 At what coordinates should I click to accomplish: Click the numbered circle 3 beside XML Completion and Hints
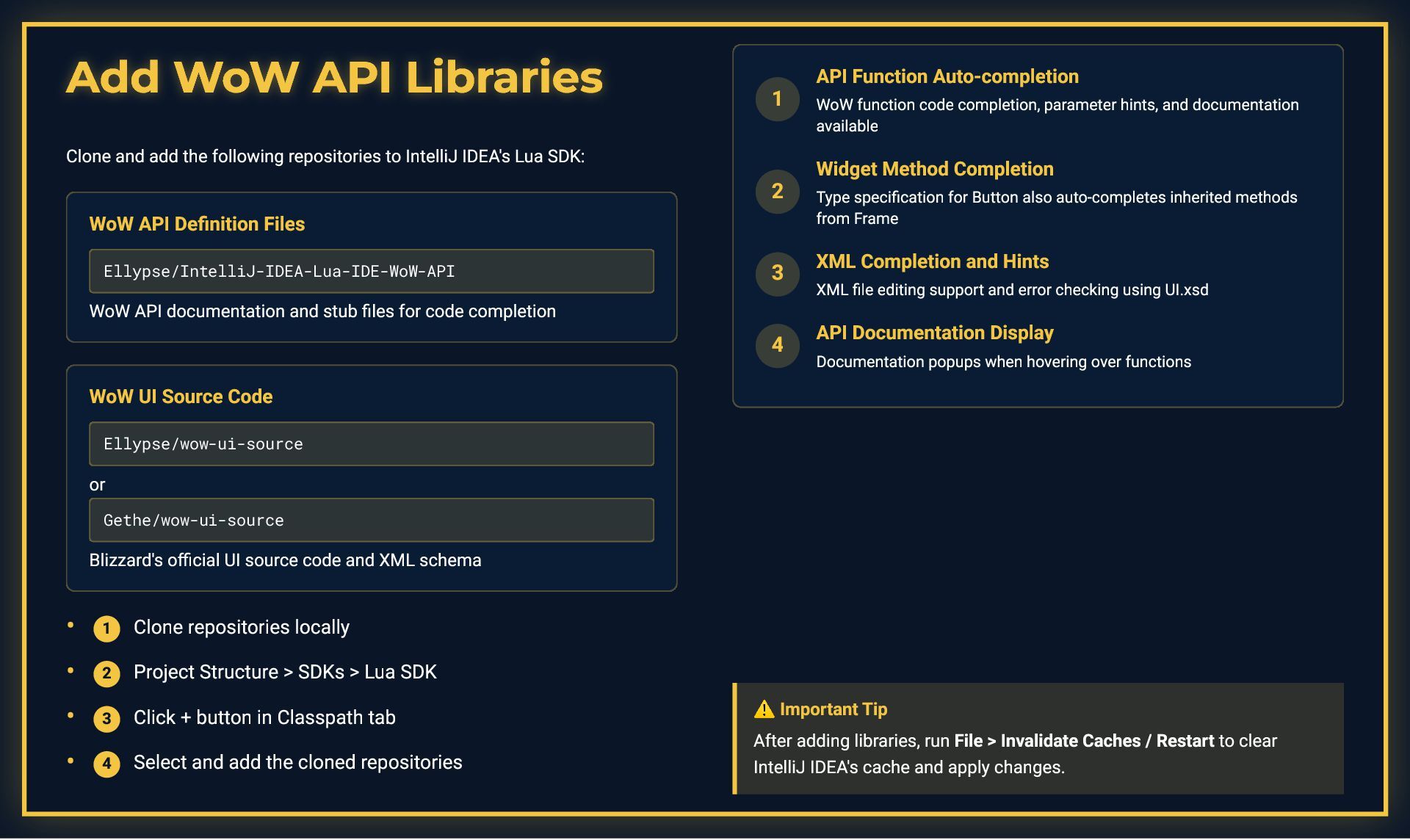point(777,273)
